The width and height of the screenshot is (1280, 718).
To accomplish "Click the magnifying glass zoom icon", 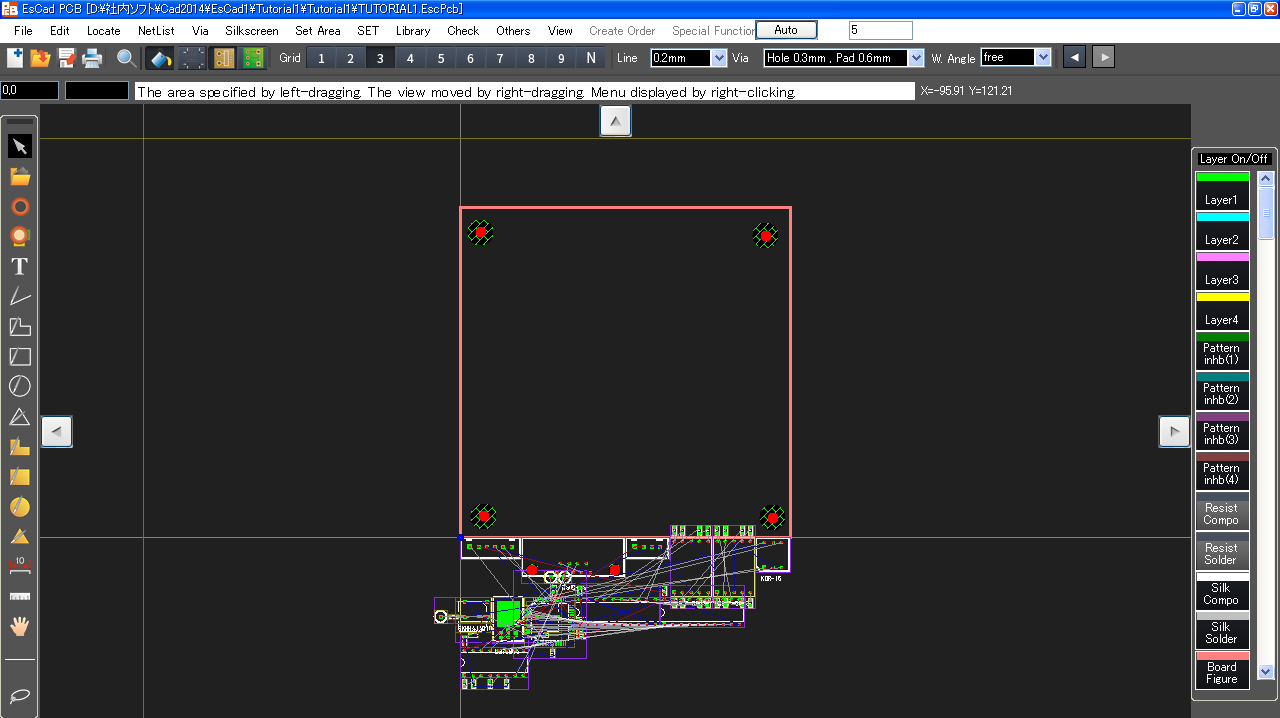I will coord(127,58).
